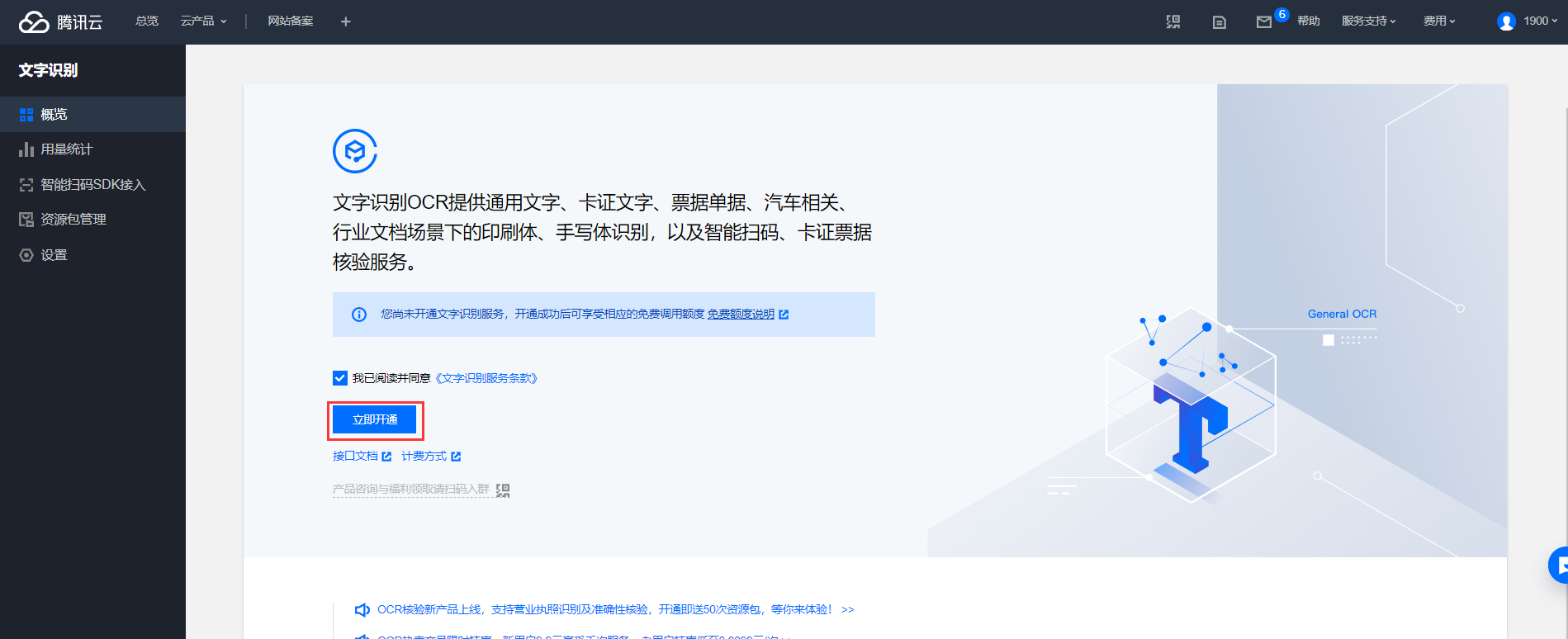Click the 立即开通 button
The width and height of the screenshot is (1568, 639).
coord(375,420)
